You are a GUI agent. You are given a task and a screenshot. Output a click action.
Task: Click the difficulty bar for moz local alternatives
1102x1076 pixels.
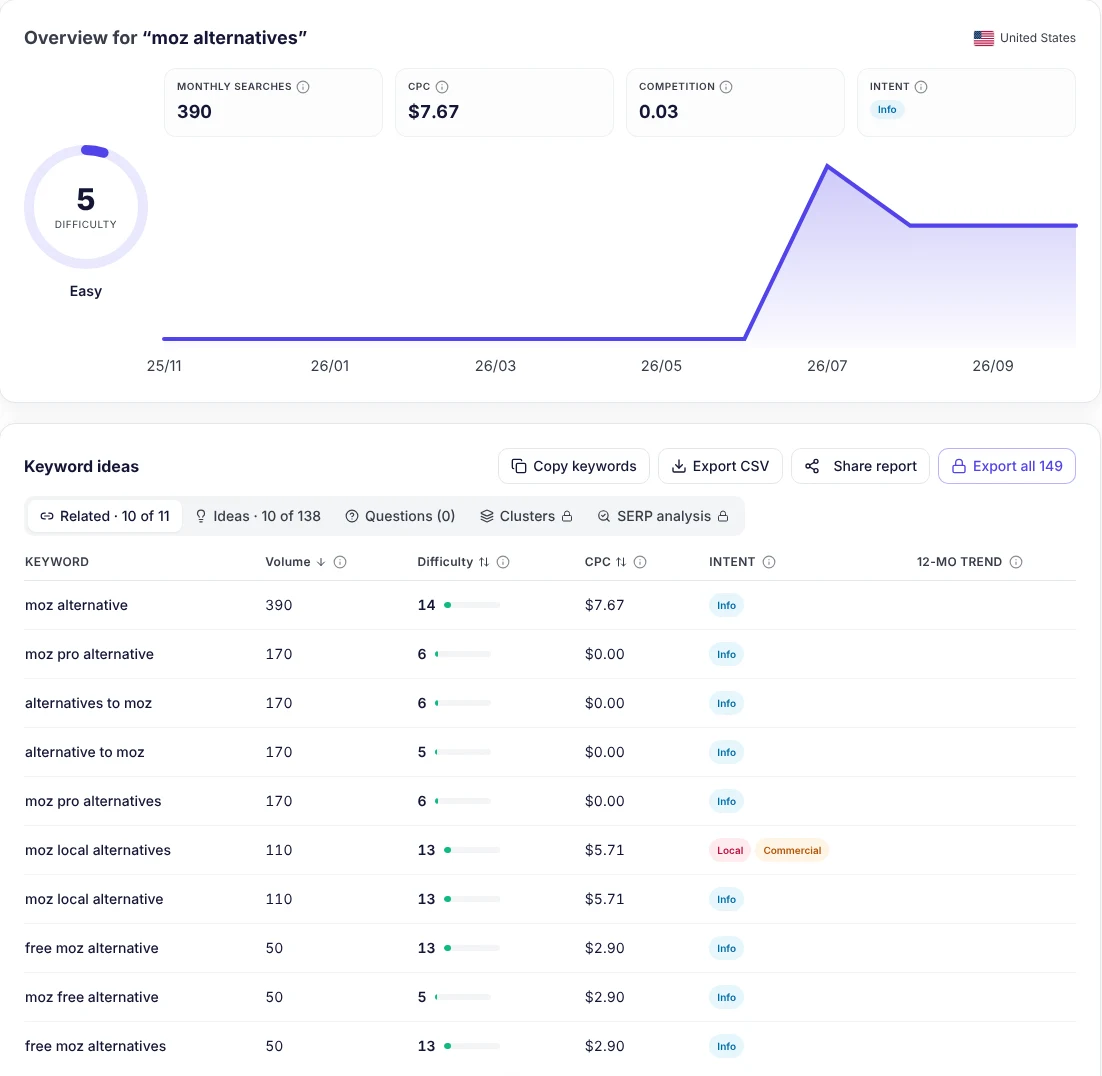tap(472, 850)
